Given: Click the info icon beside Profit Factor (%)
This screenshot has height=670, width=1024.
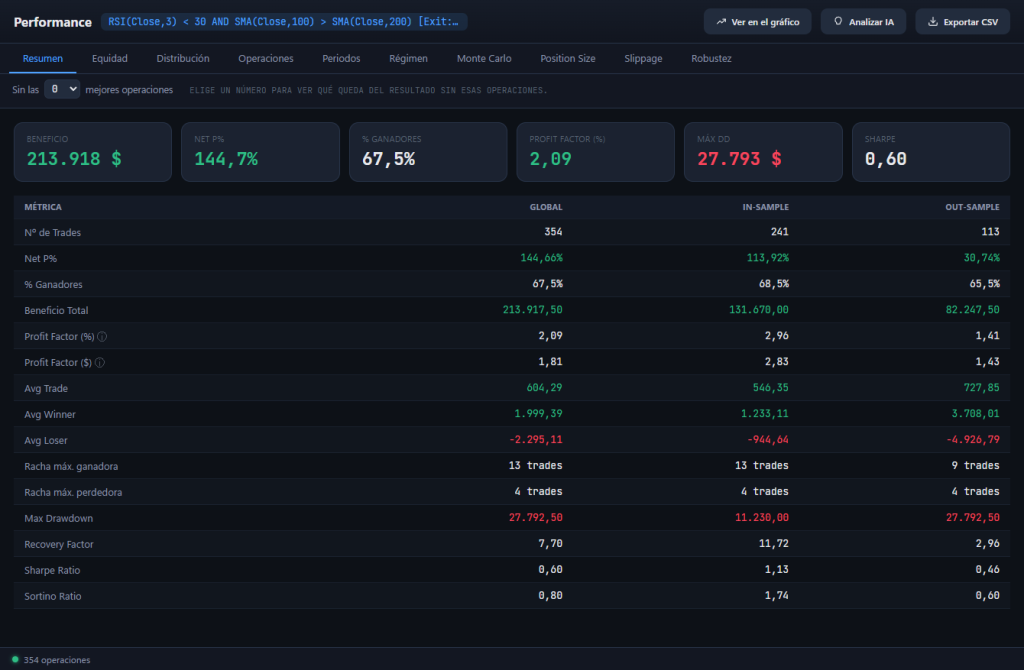Looking at the screenshot, I should (102, 336).
